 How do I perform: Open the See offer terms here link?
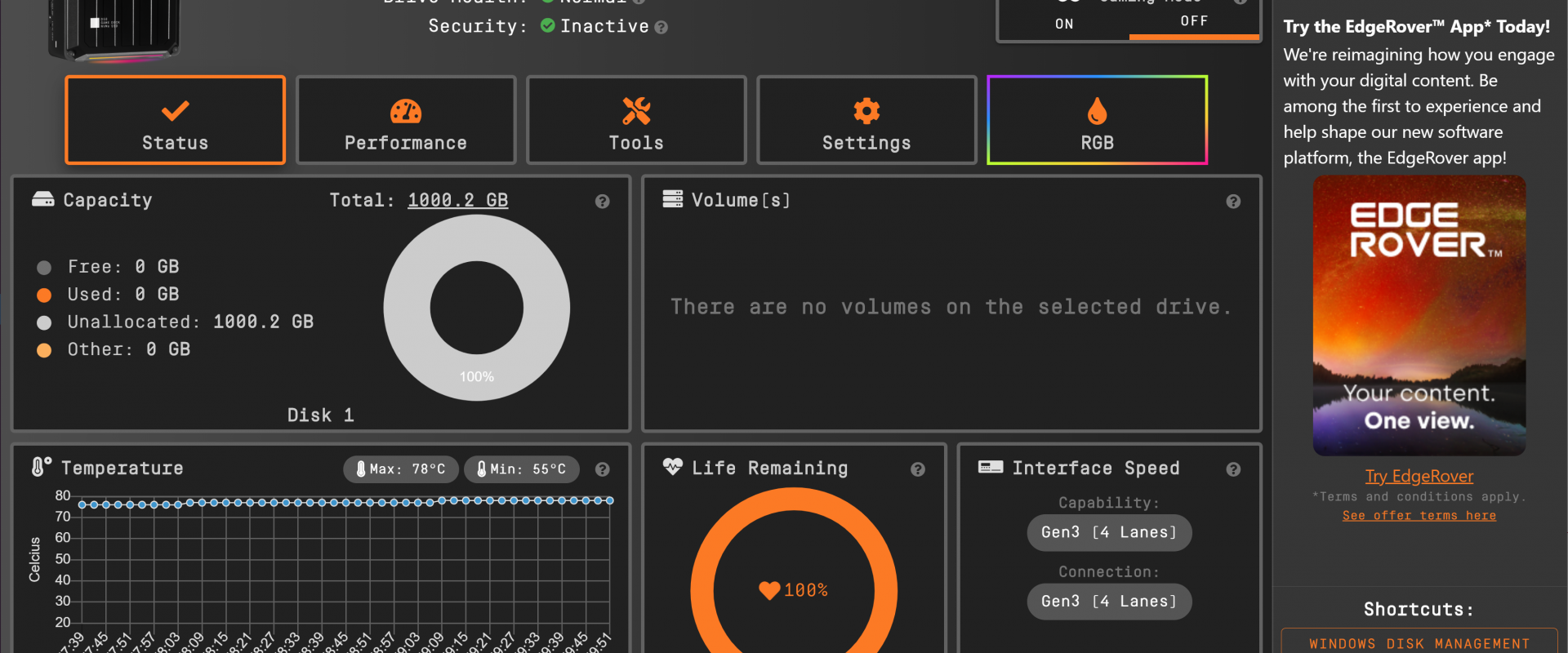tap(1419, 516)
